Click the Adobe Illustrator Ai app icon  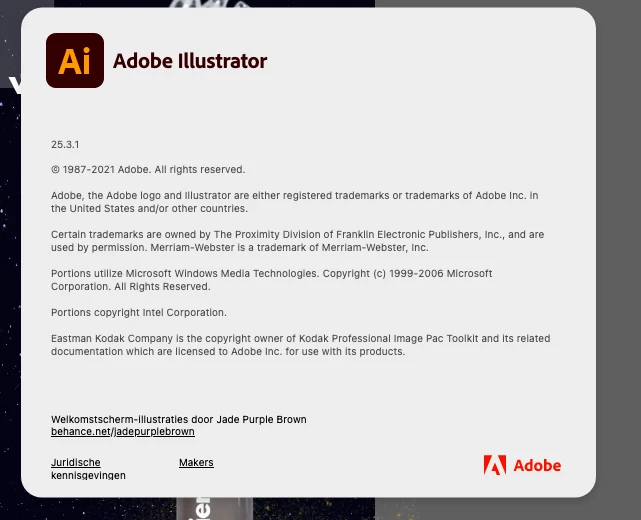(75, 61)
